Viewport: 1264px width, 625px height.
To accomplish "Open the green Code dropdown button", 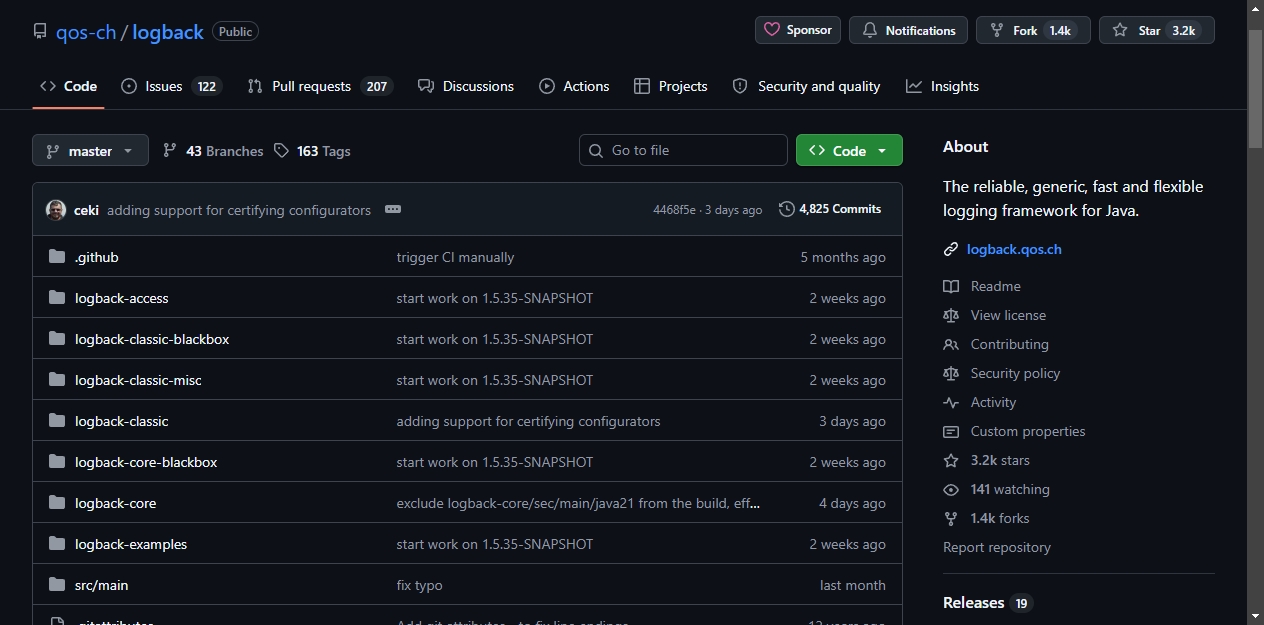I will pos(849,150).
